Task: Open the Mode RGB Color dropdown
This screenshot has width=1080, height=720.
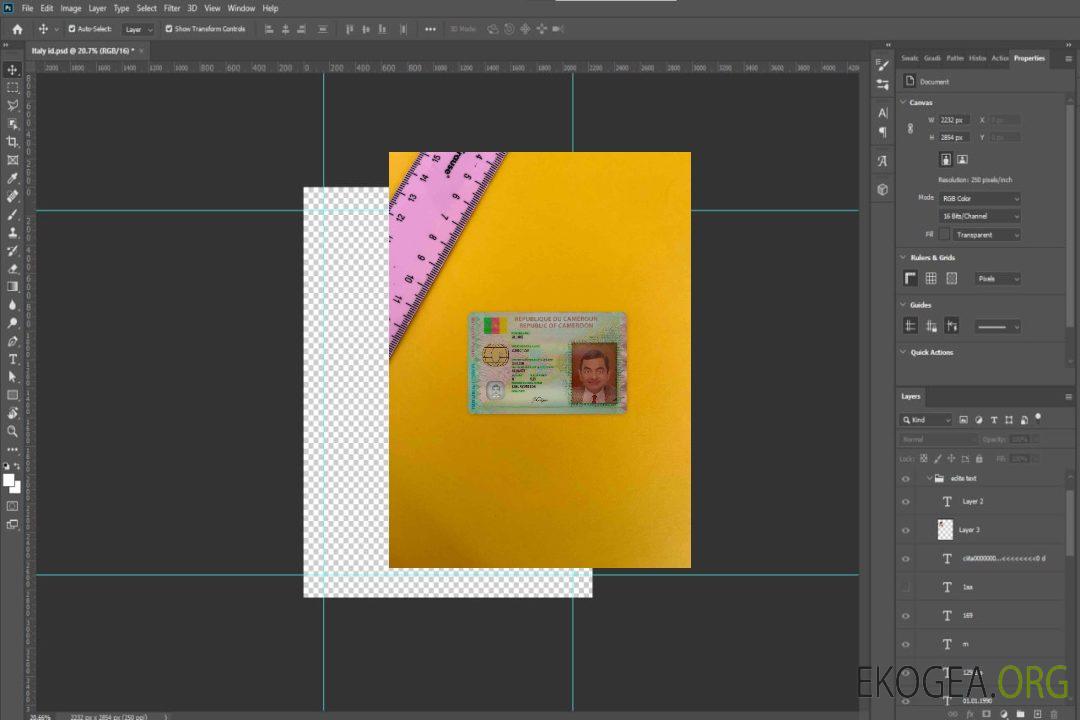Action: coord(979,198)
